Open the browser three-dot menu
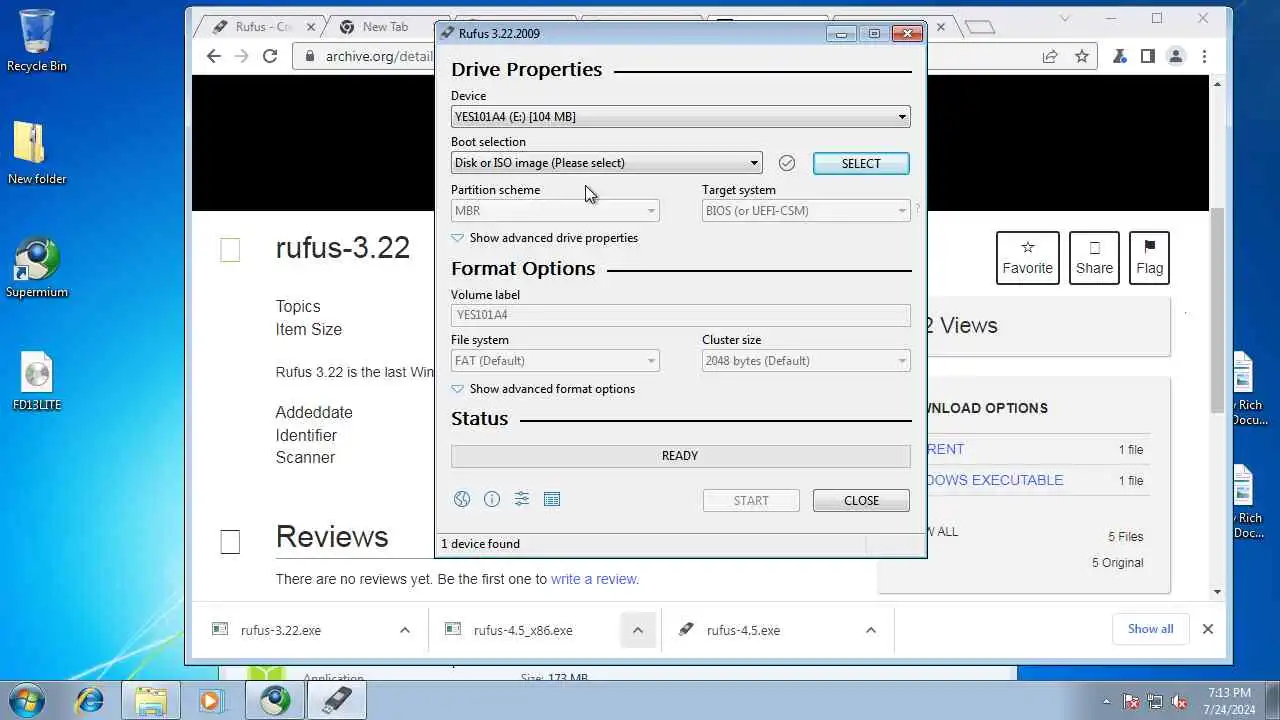 coord(1205,57)
